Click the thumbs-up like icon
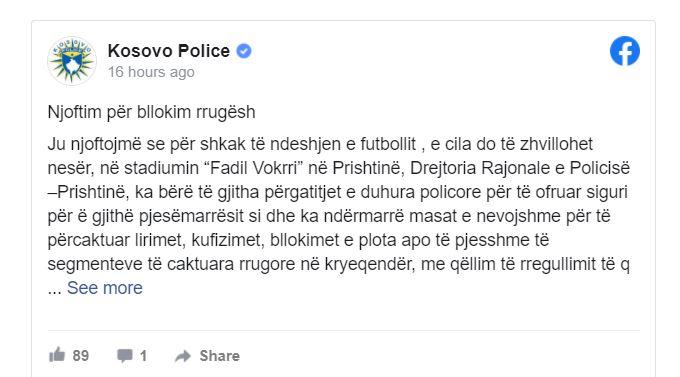This screenshot has width=680, height=377. [57, 355]
